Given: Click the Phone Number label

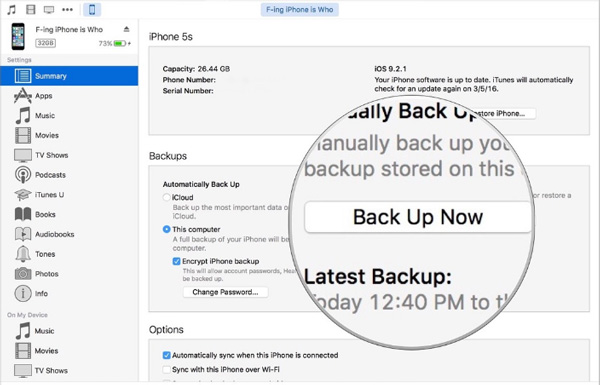Looking at the screenshot, I should (x=189, y=80).
